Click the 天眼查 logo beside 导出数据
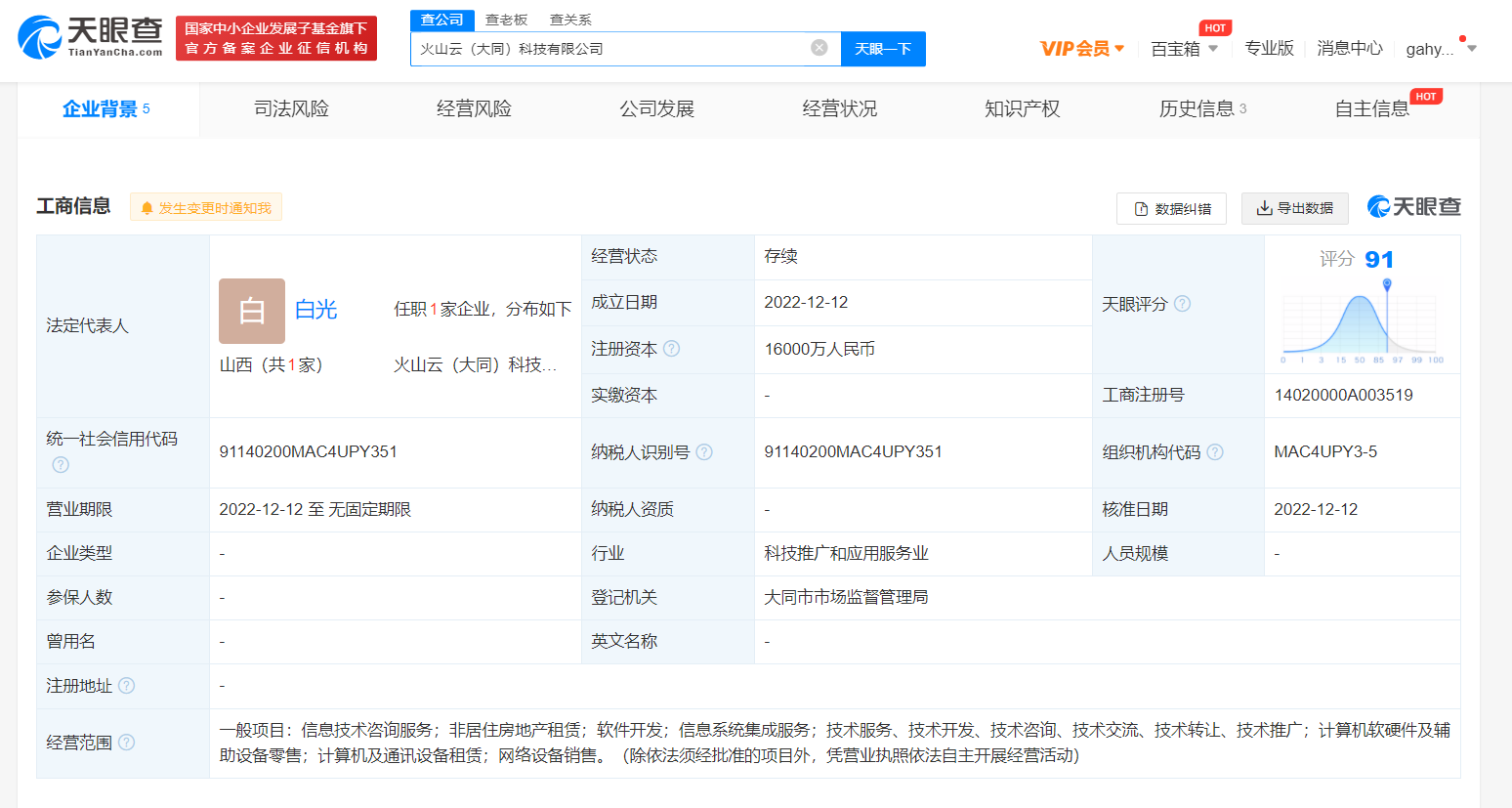 (x=1413, y=207)
